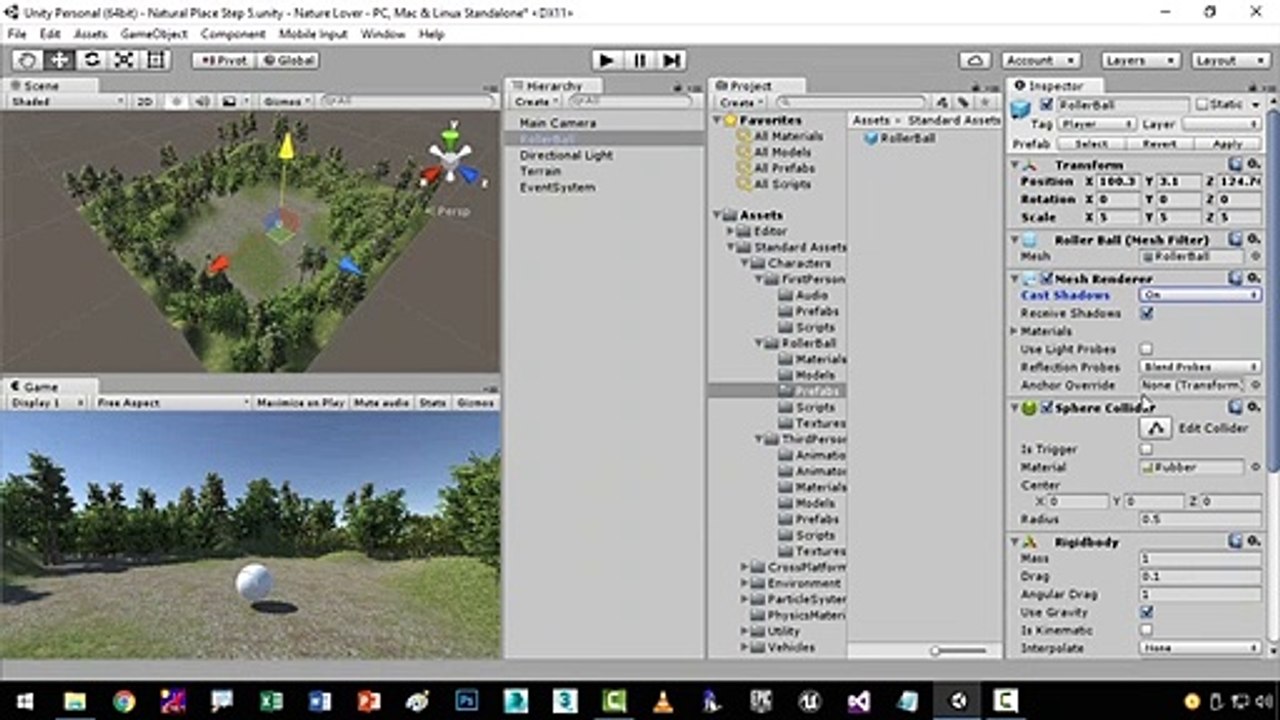Open the Transform component gear menu
This screenshot has width=1280, height=720.
(x=1253, y=164)
